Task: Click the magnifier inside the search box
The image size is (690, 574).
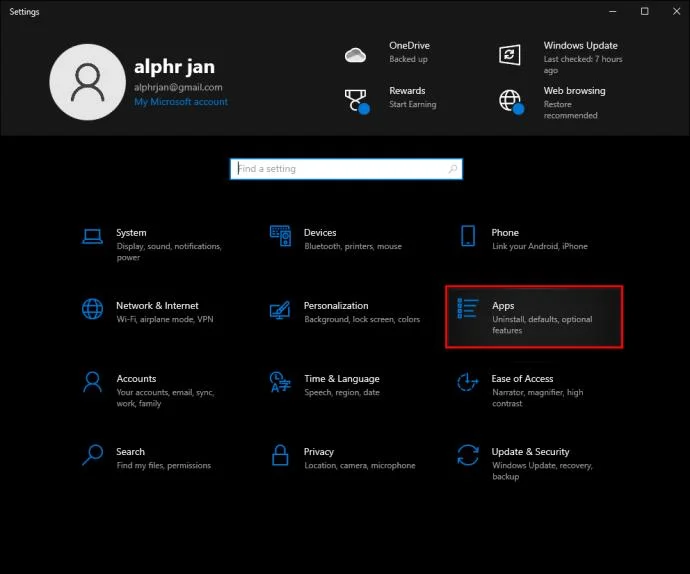Action: click(x=452, y=169)
